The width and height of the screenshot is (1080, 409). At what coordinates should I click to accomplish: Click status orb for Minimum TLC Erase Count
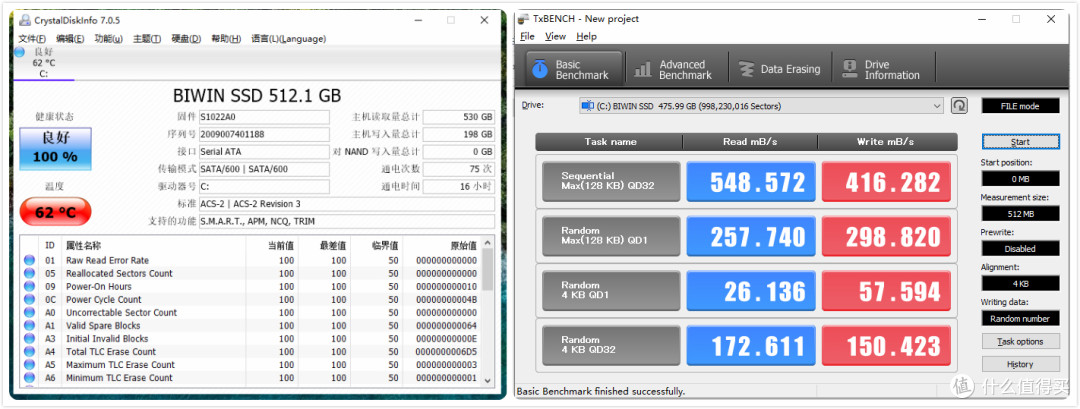click(x=30, y=378)
